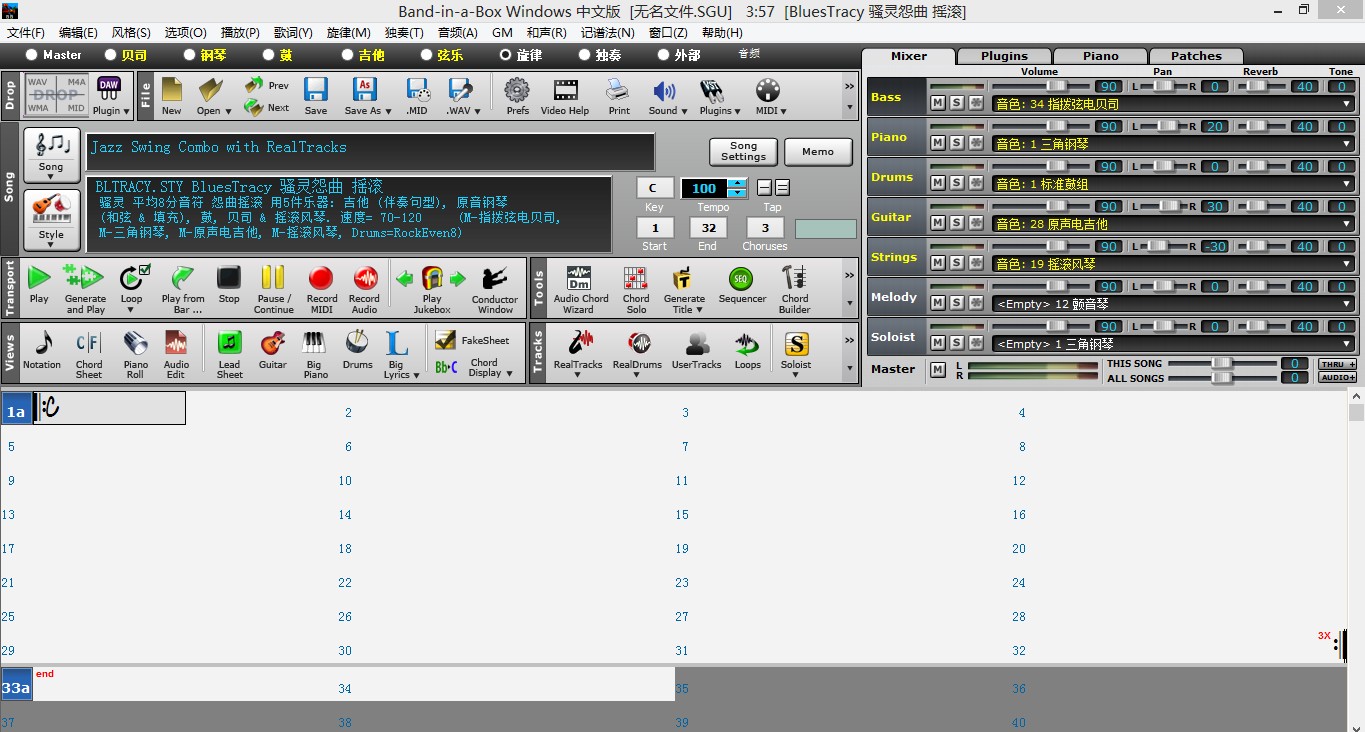Select the 吉他 track radio button
The width and height of the screenshot is (1365, 732).
click(x=348, y=55)
